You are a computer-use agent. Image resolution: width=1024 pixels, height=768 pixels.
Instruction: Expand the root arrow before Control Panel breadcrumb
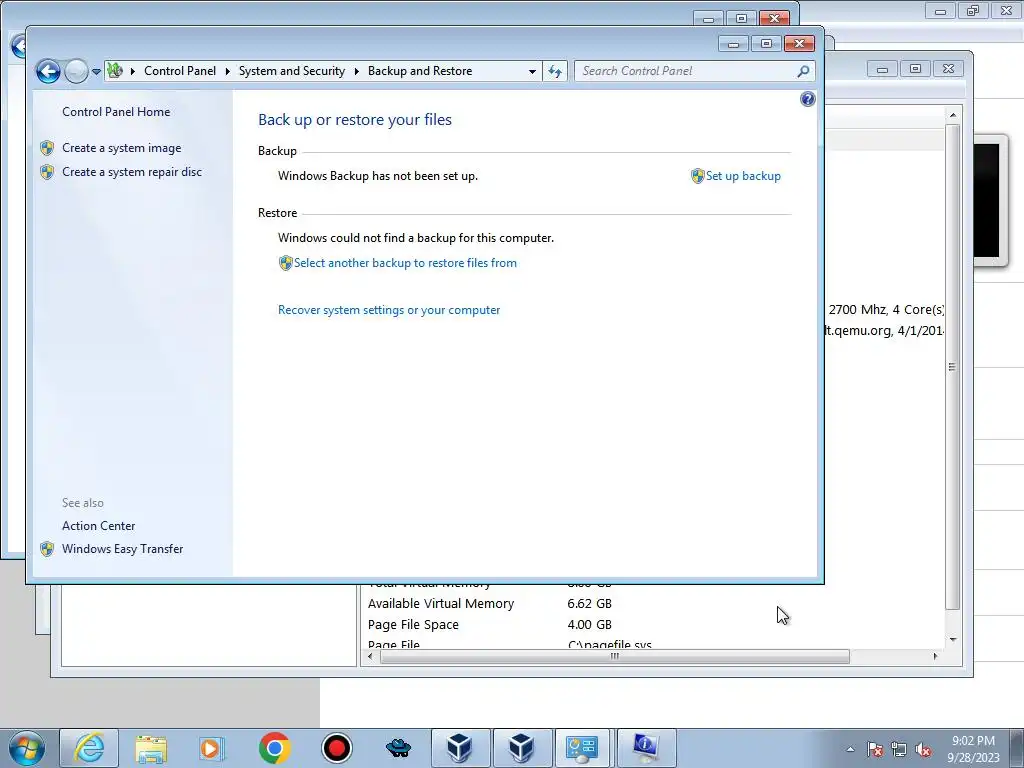(x=133, y=71)
